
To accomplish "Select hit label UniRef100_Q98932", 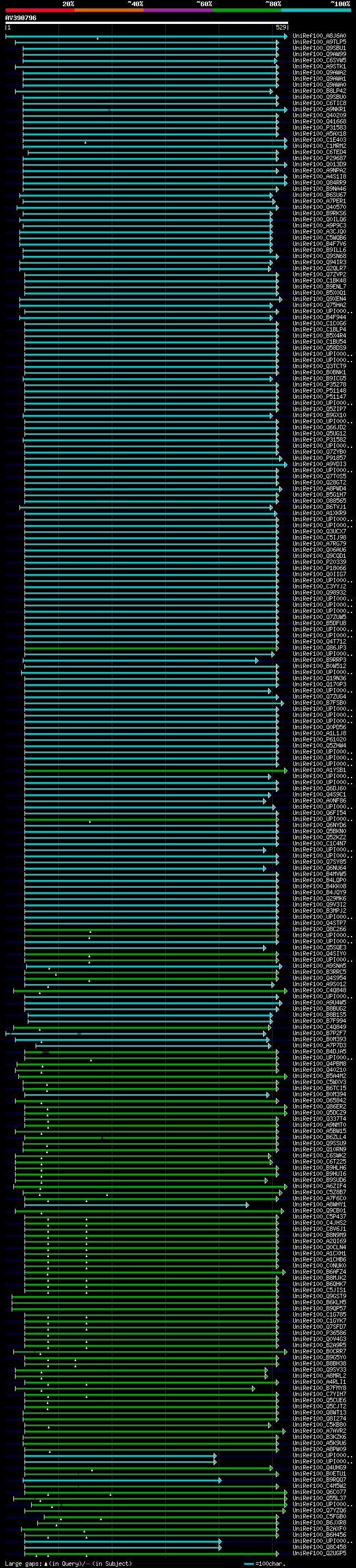I will tap(319, 593).
